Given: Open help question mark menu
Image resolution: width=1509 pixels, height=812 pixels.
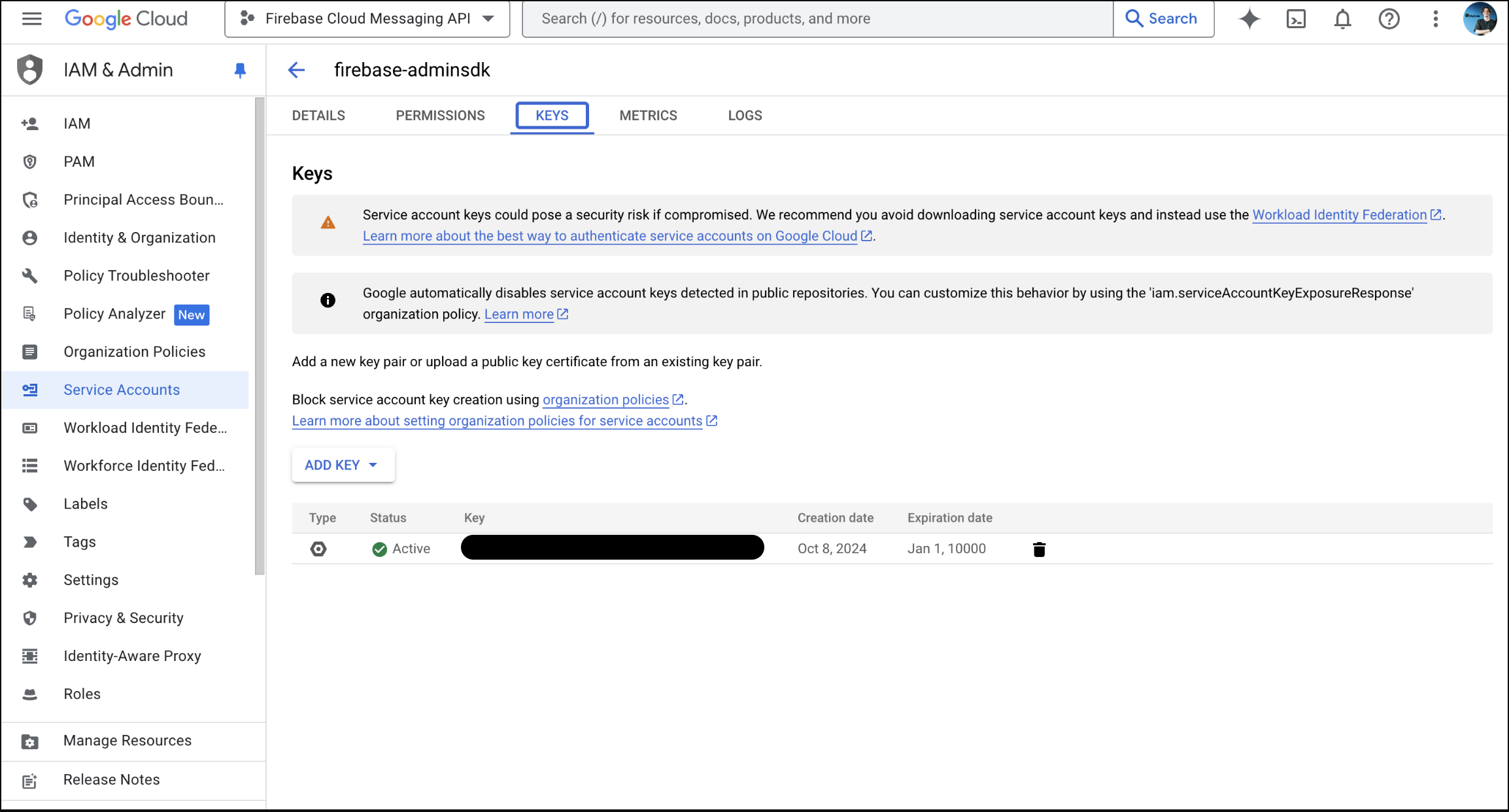Looking at the screenshot, I should tap(1389, 19).
